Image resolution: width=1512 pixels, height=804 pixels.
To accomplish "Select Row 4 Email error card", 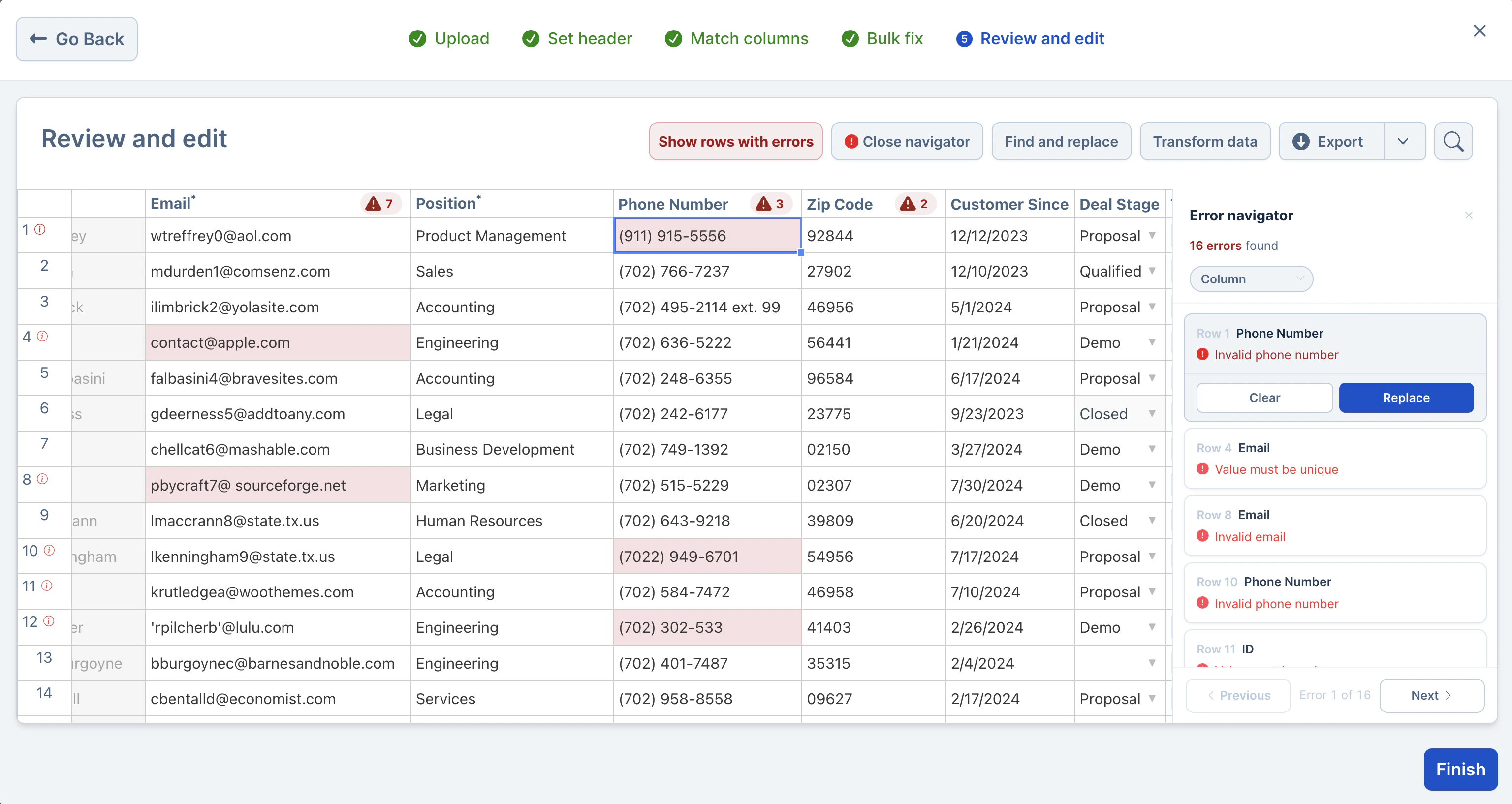I will [x=1335, y=459].
